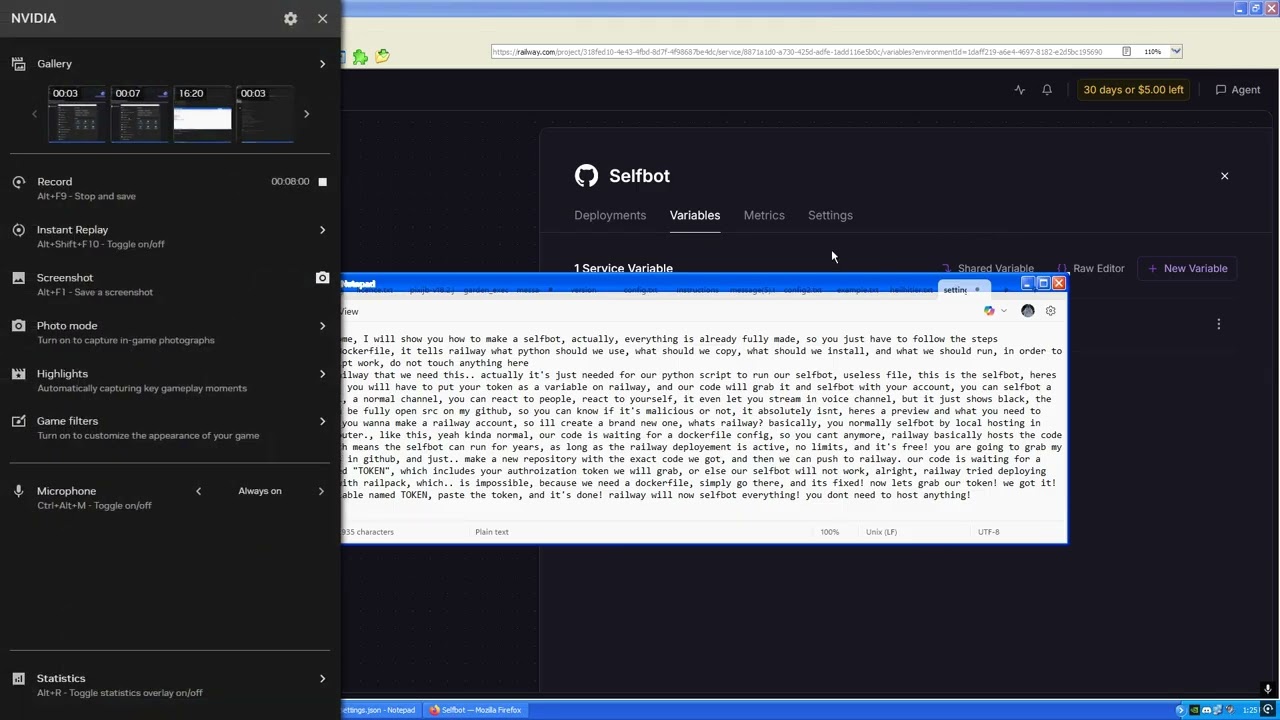
Task: Close the NVIDIA overlay panel
Action: click(322, 18)
